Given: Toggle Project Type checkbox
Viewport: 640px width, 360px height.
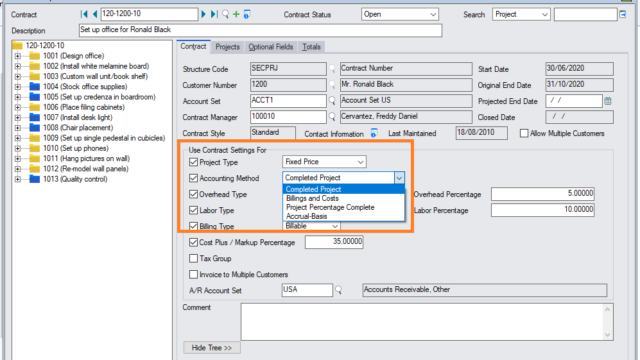Looking at the screenshot, I should coord(193,162).
